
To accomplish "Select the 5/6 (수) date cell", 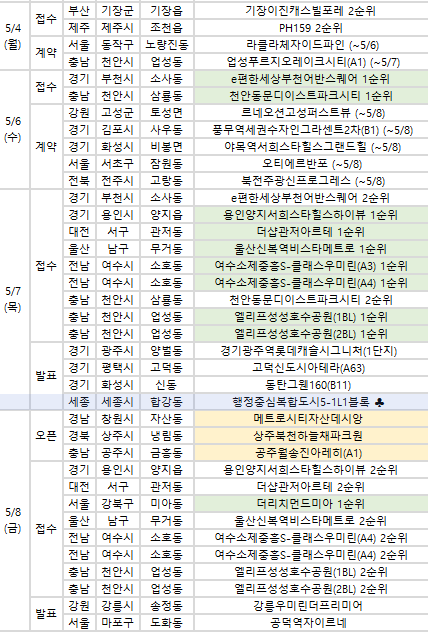I will tap(13, 129).
